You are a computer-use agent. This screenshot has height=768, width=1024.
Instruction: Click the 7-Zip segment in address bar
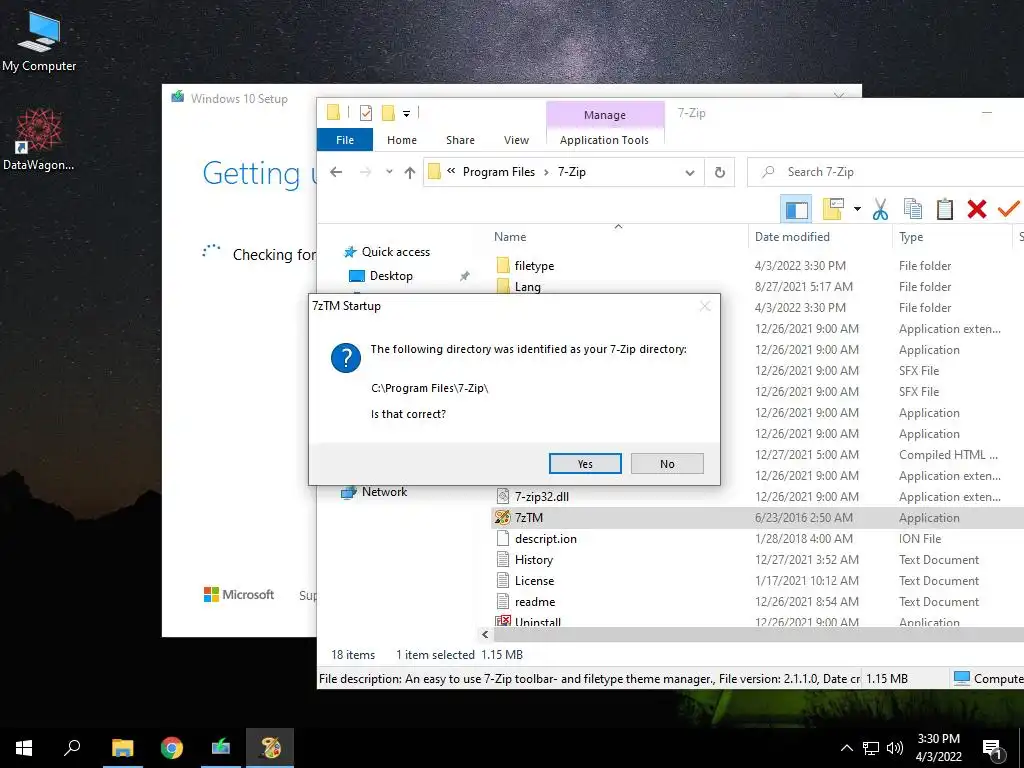point(571,172)
